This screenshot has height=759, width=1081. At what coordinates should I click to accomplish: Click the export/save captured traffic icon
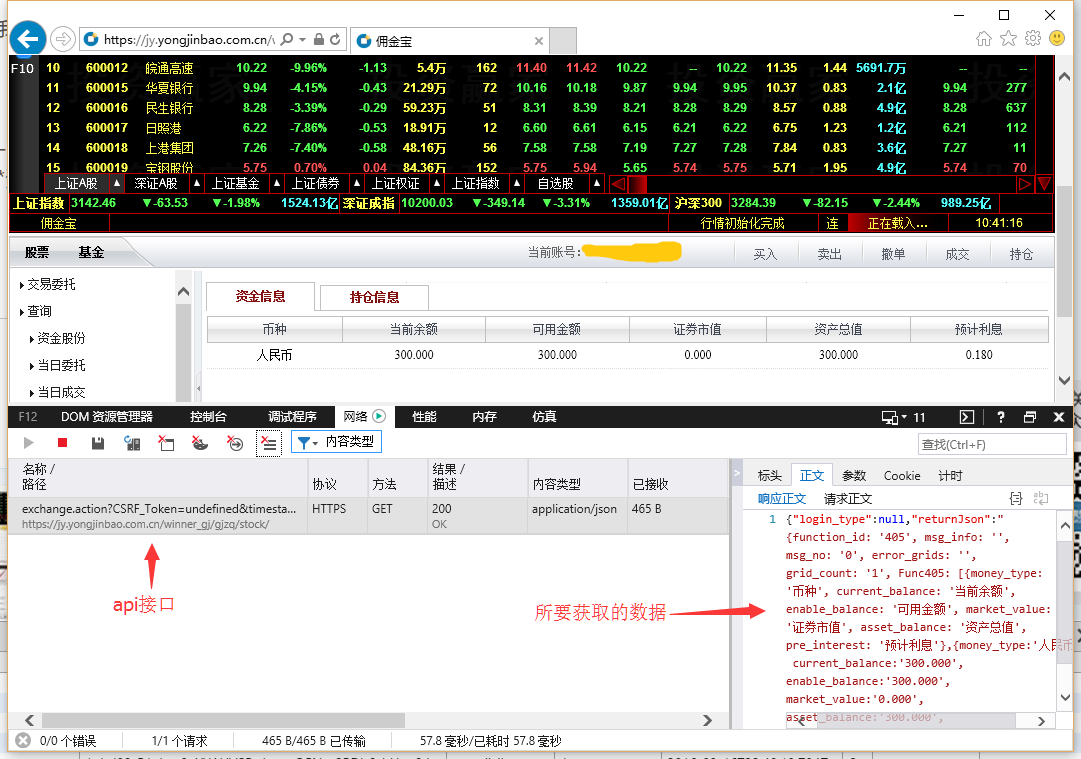click(x=98, y=442)
